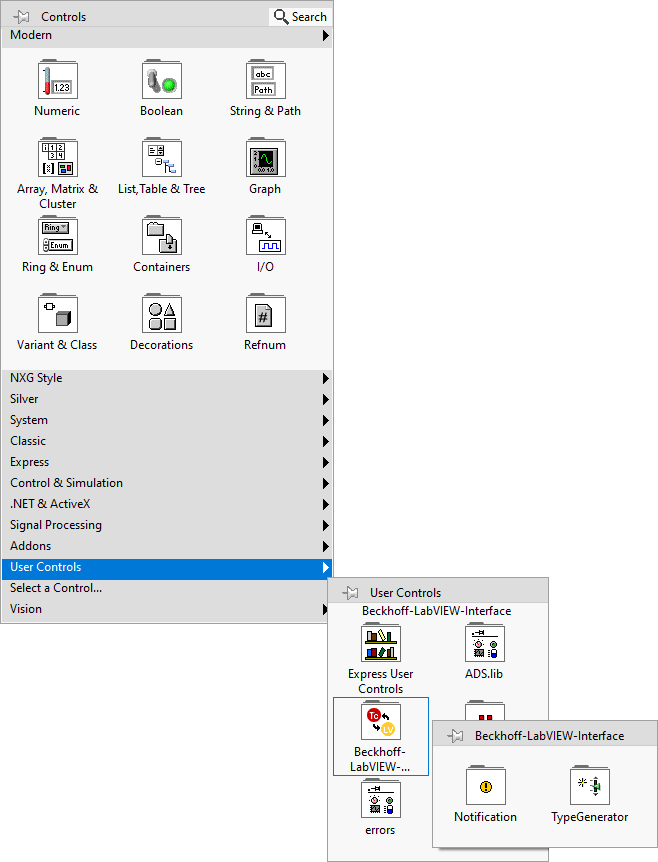Expand the NXG Style category
The height and width of the screenshot is (862, 658).
click(x=167, y=378)
